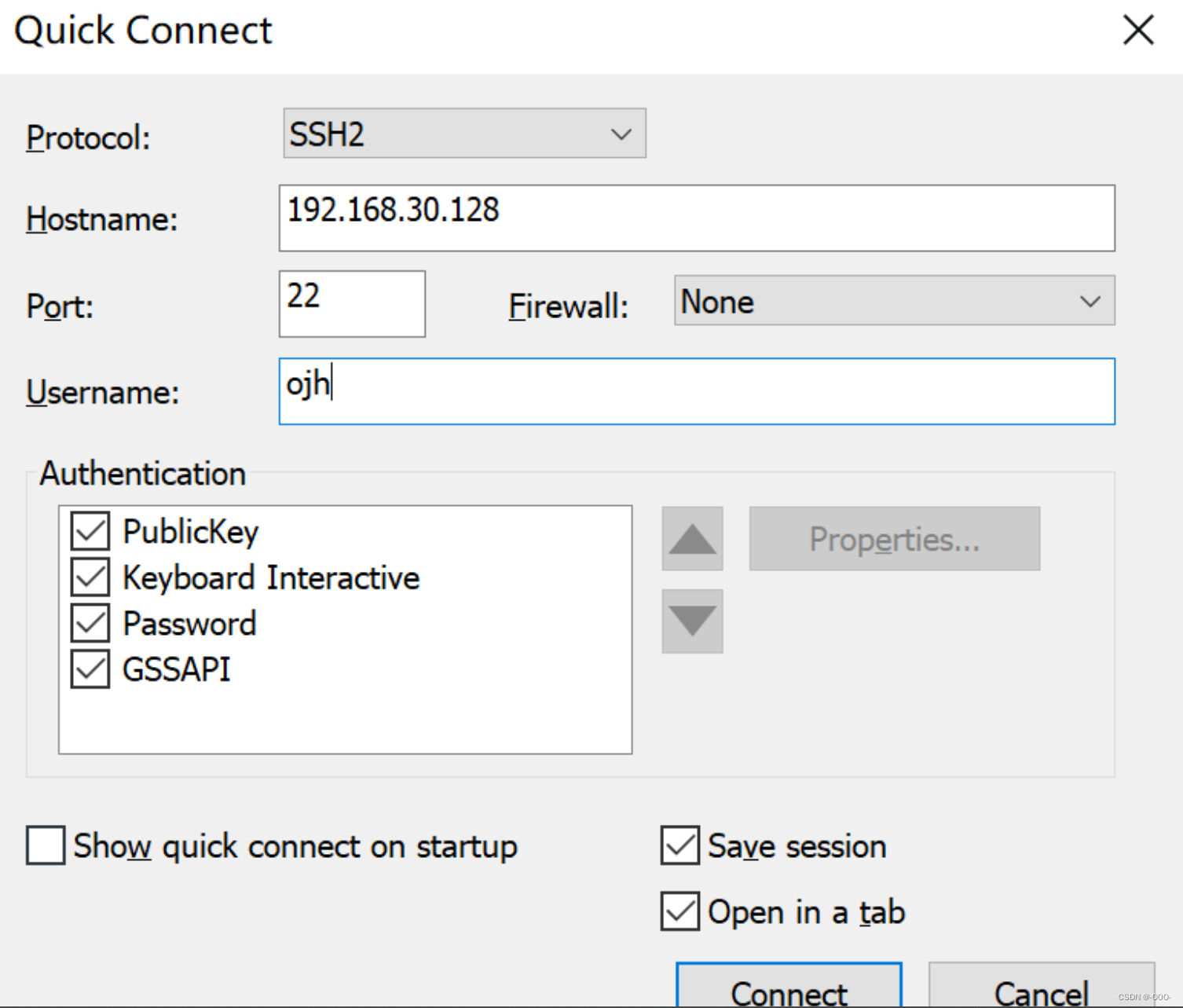Click the Hostname input field
Screen dimensions: 1183x1008
click(x=696, y=218)
